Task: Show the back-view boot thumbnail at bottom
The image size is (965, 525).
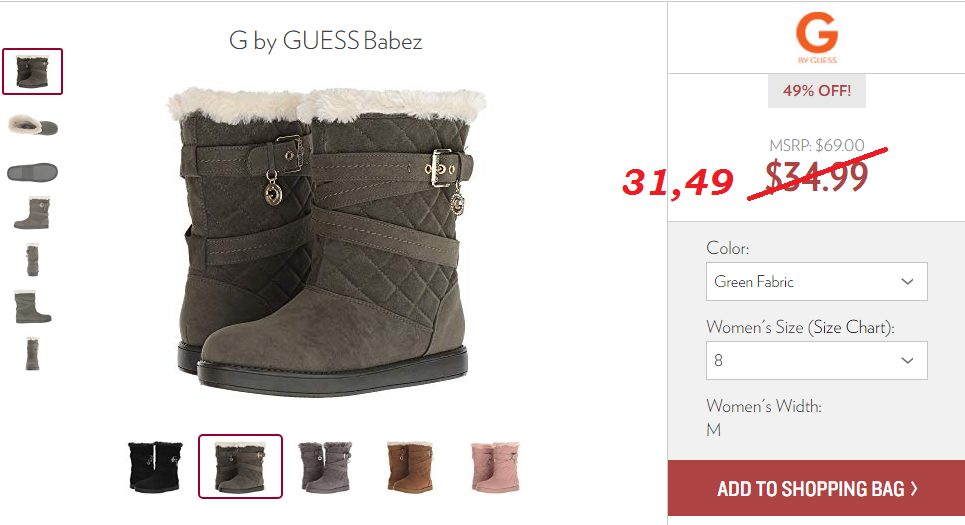Action: (33, 354)
